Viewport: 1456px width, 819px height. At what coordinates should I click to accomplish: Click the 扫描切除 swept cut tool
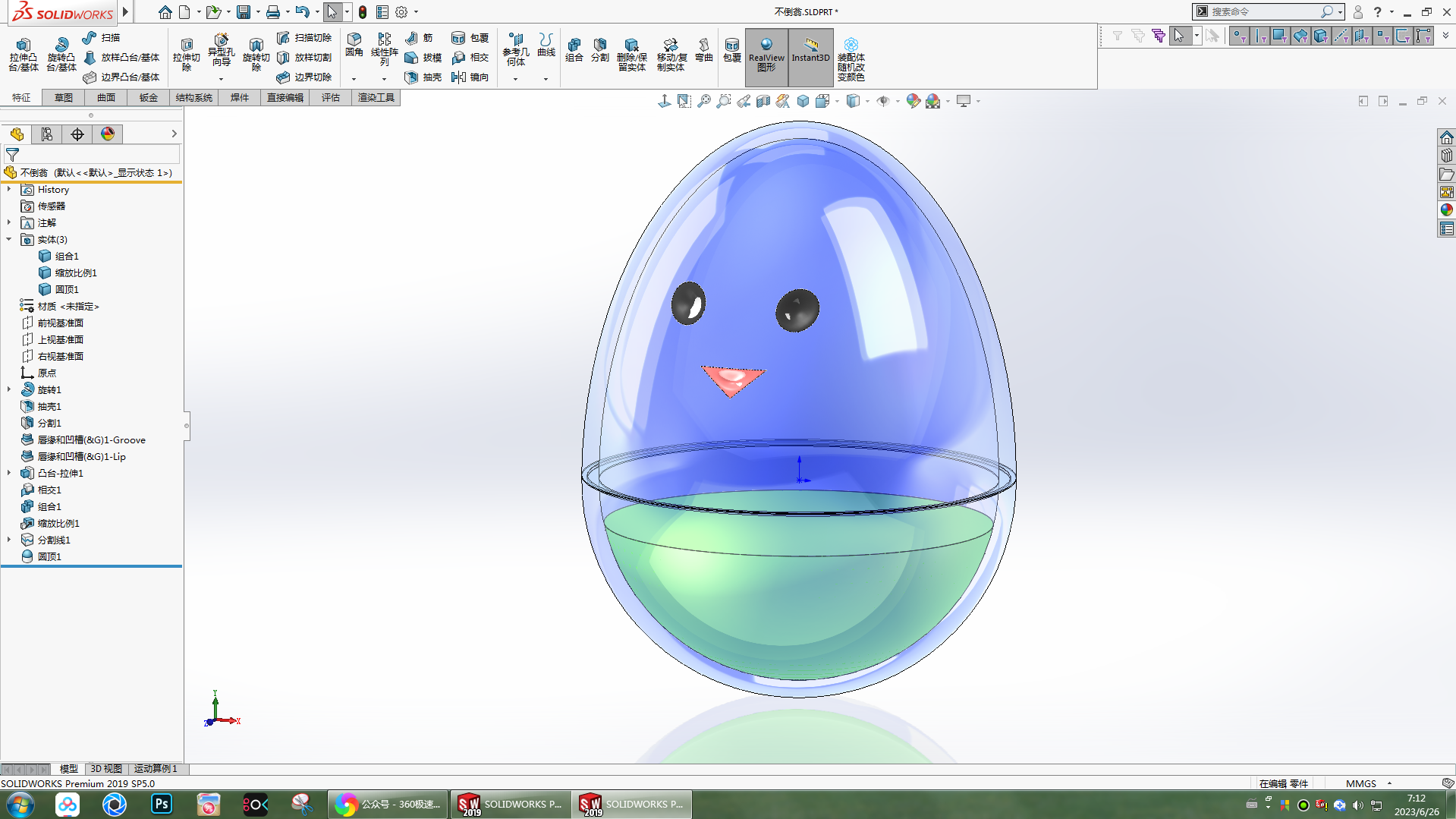coord(304,37)
